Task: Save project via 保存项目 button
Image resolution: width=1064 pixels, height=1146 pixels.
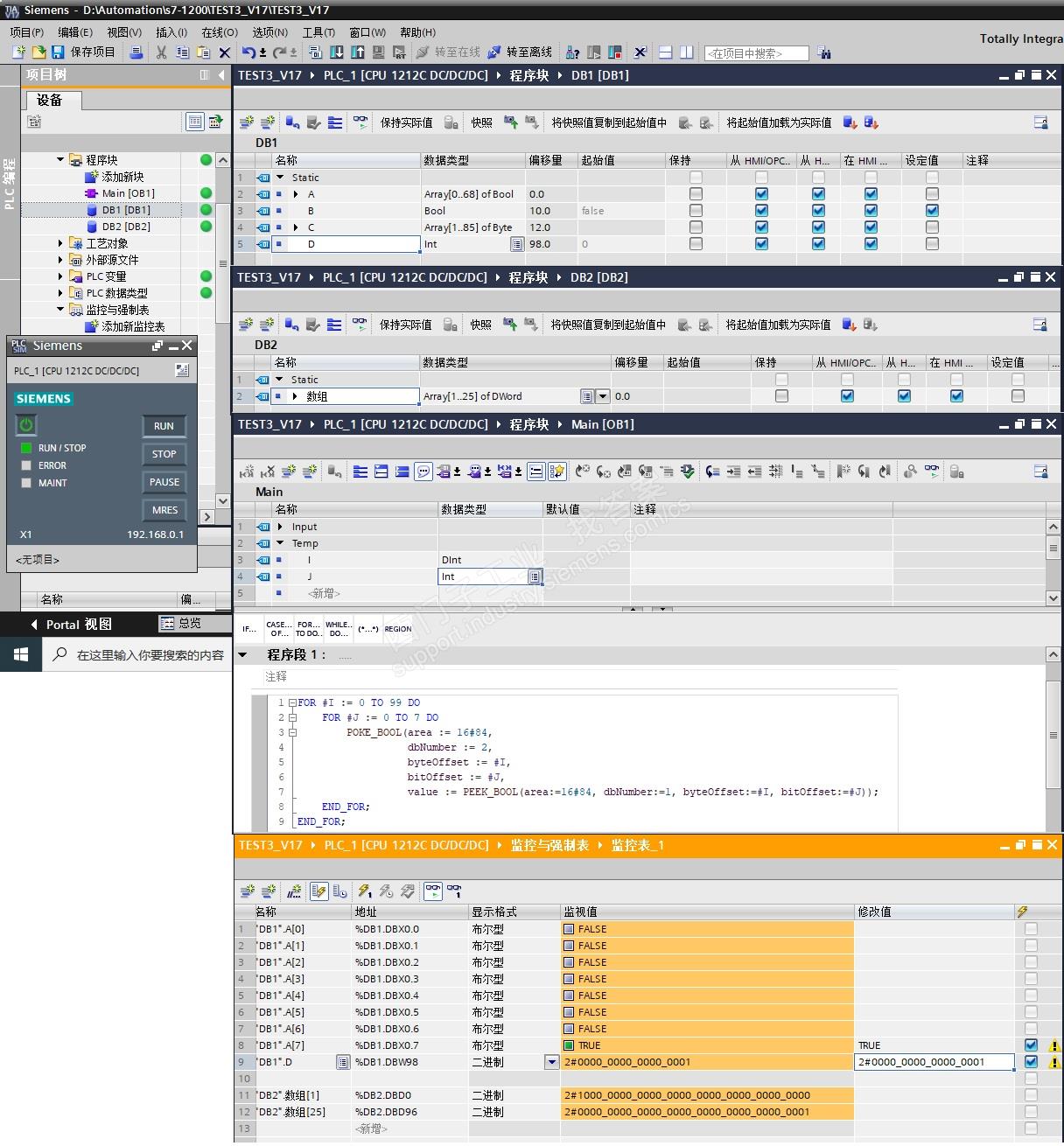Action: pos(83,52)
